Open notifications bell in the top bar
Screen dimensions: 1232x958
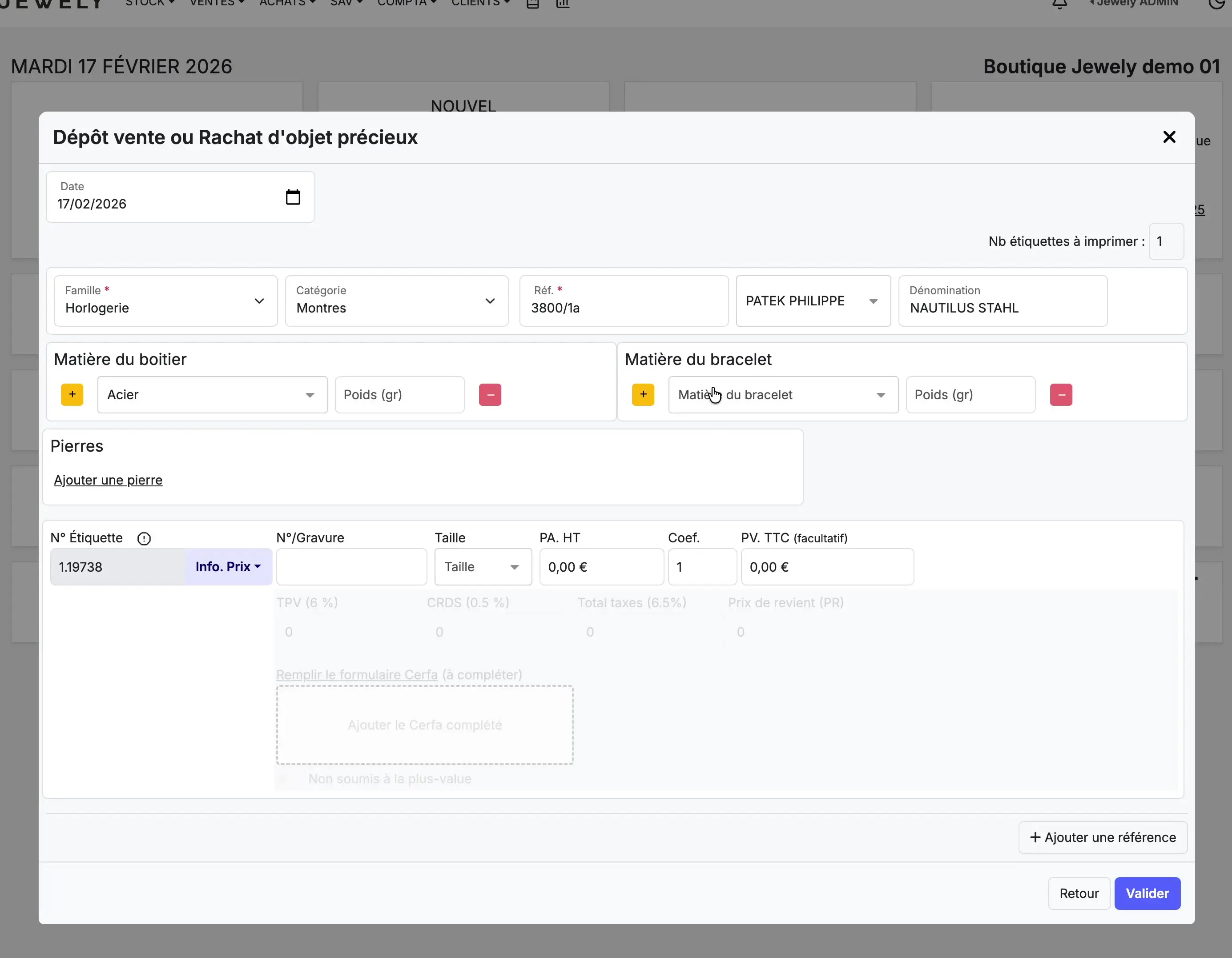tap(1060, 4)
